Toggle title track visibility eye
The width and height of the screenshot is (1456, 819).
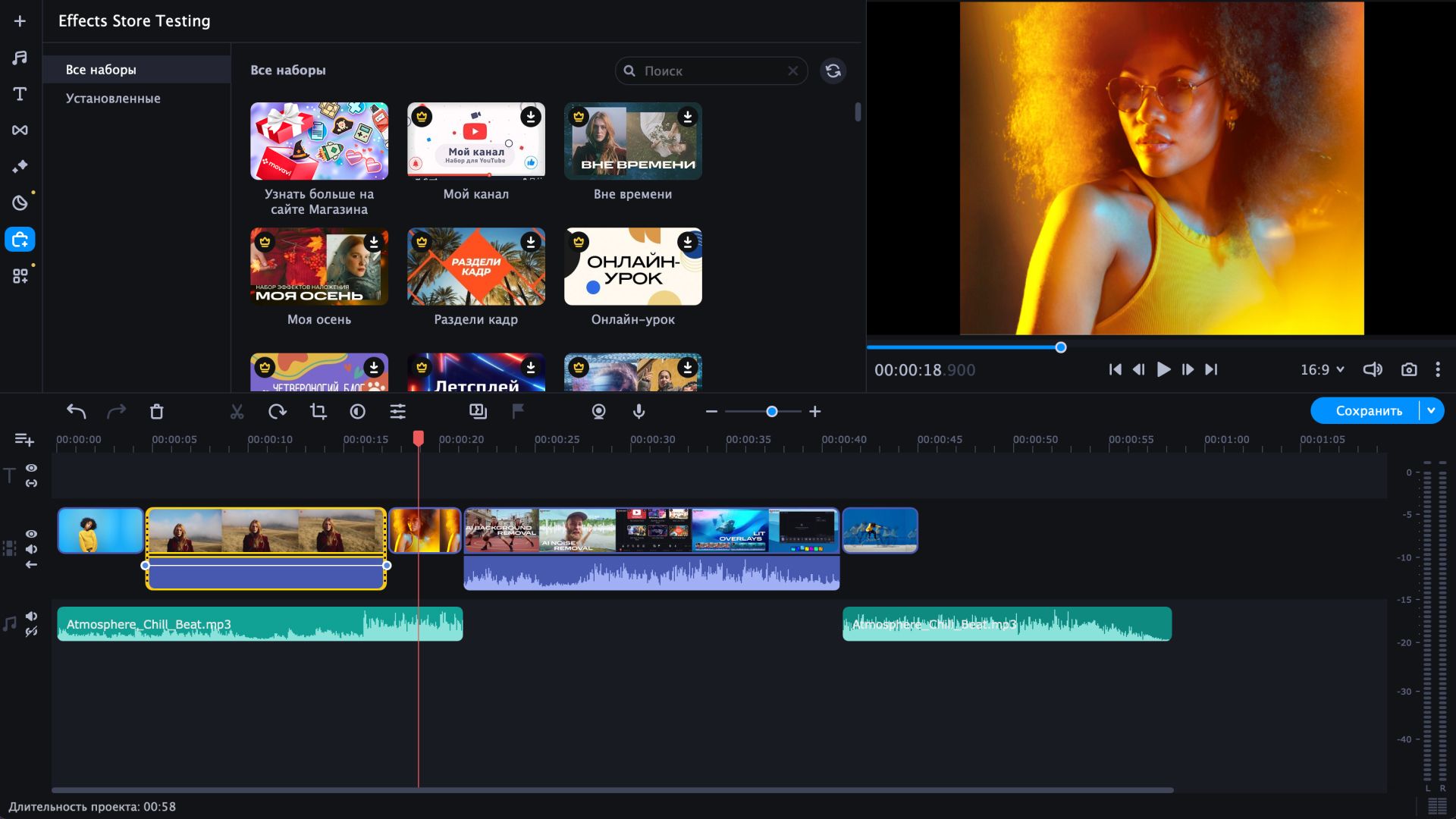pos(31,468)
